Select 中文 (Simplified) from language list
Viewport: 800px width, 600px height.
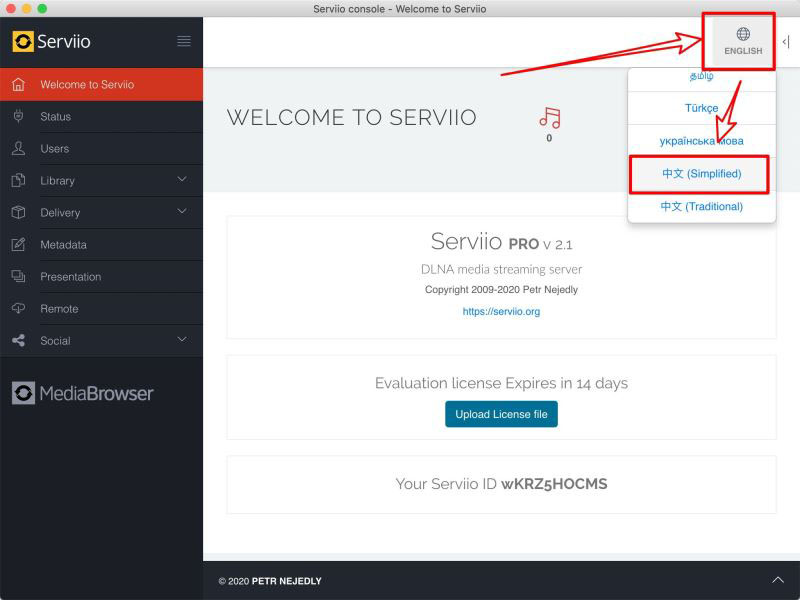click(702, 173)
